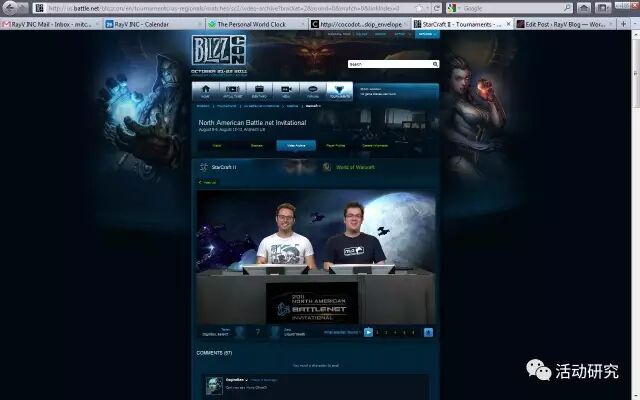
Task: Switch to the RayV INC Calendar tab
Action: [153, 24]
